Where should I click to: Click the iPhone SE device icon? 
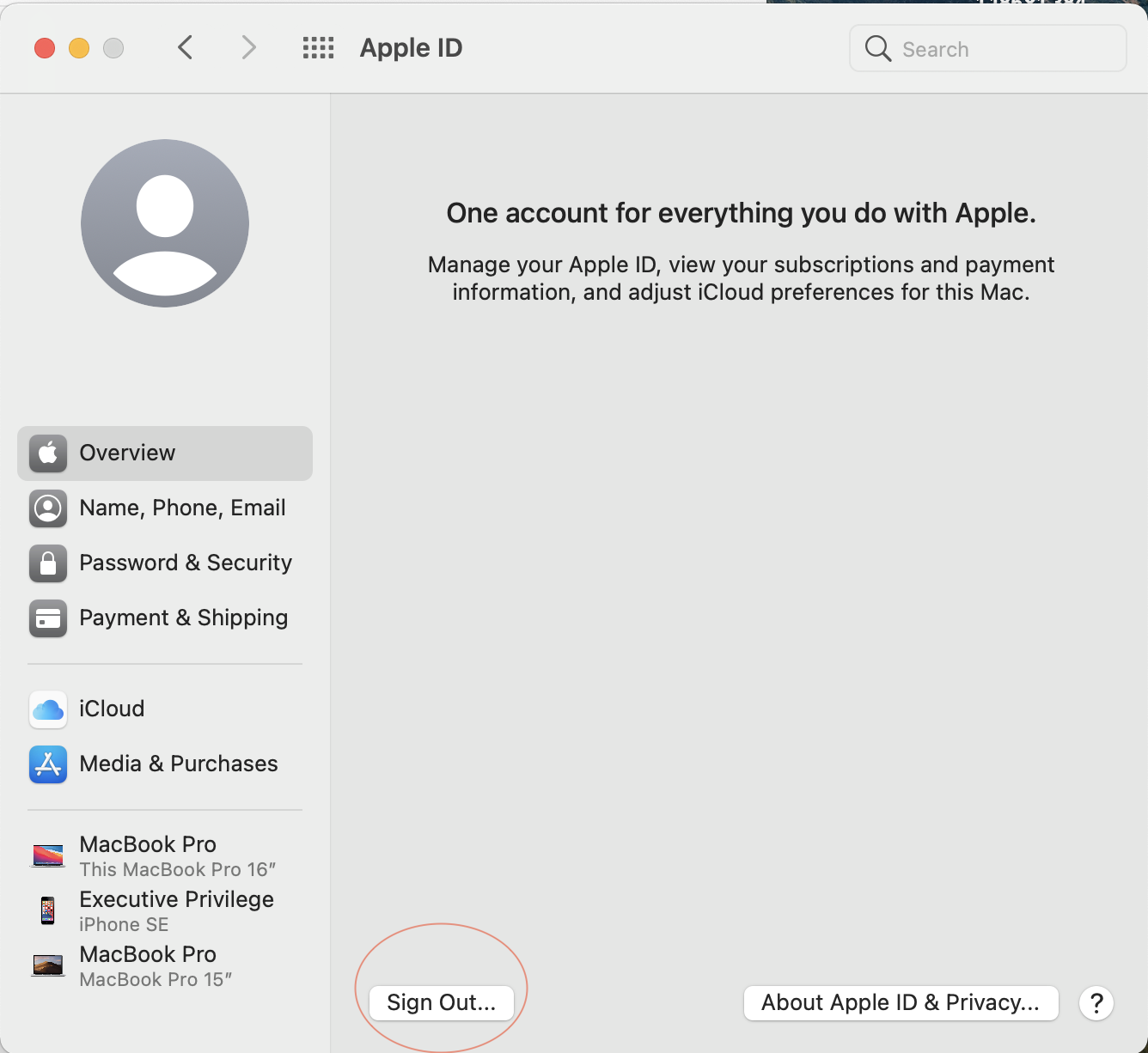(x=48, y=910)
